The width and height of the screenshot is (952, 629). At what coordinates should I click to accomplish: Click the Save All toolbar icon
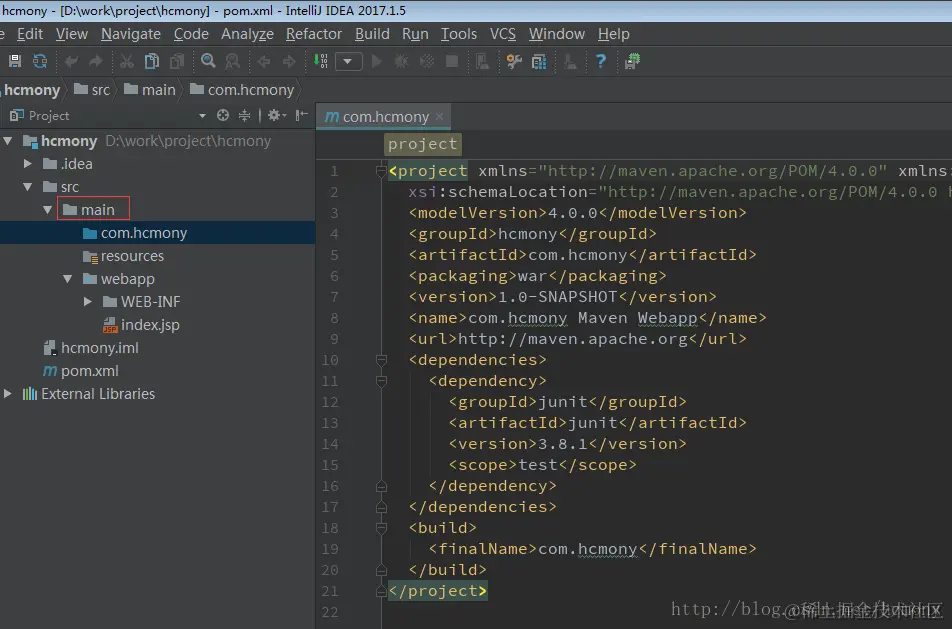tap(15, 61)
